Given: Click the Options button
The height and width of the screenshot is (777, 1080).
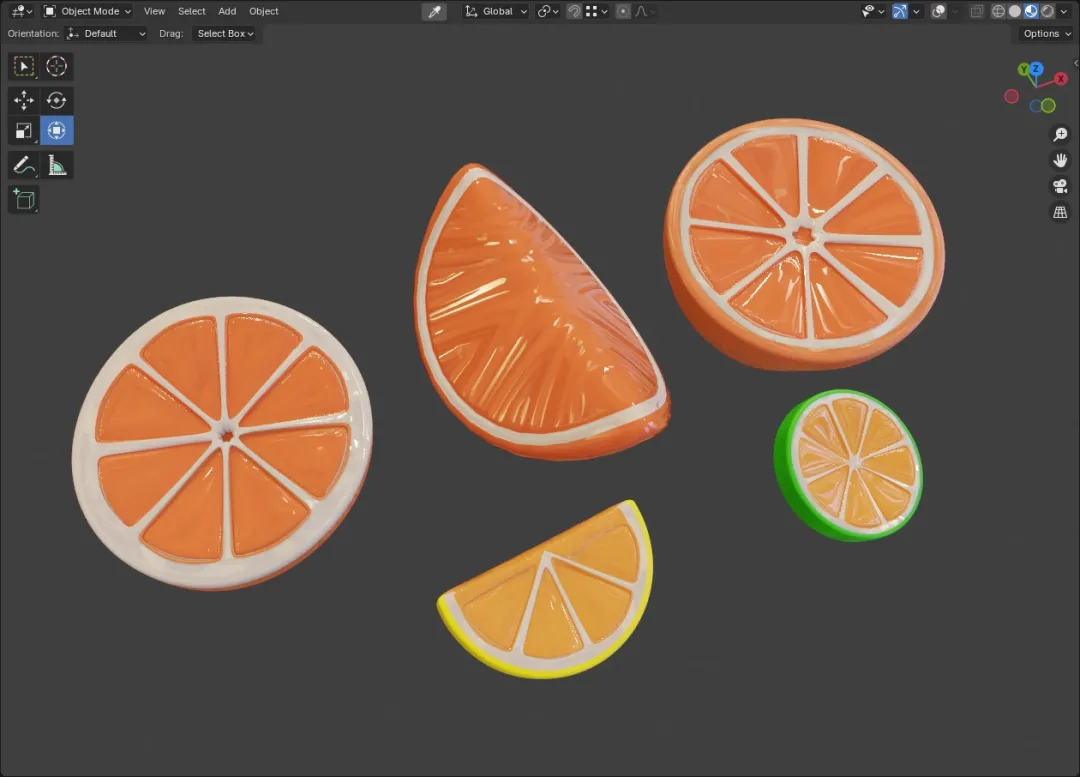Looking at the screenshot, I should tap(1047, 34).
